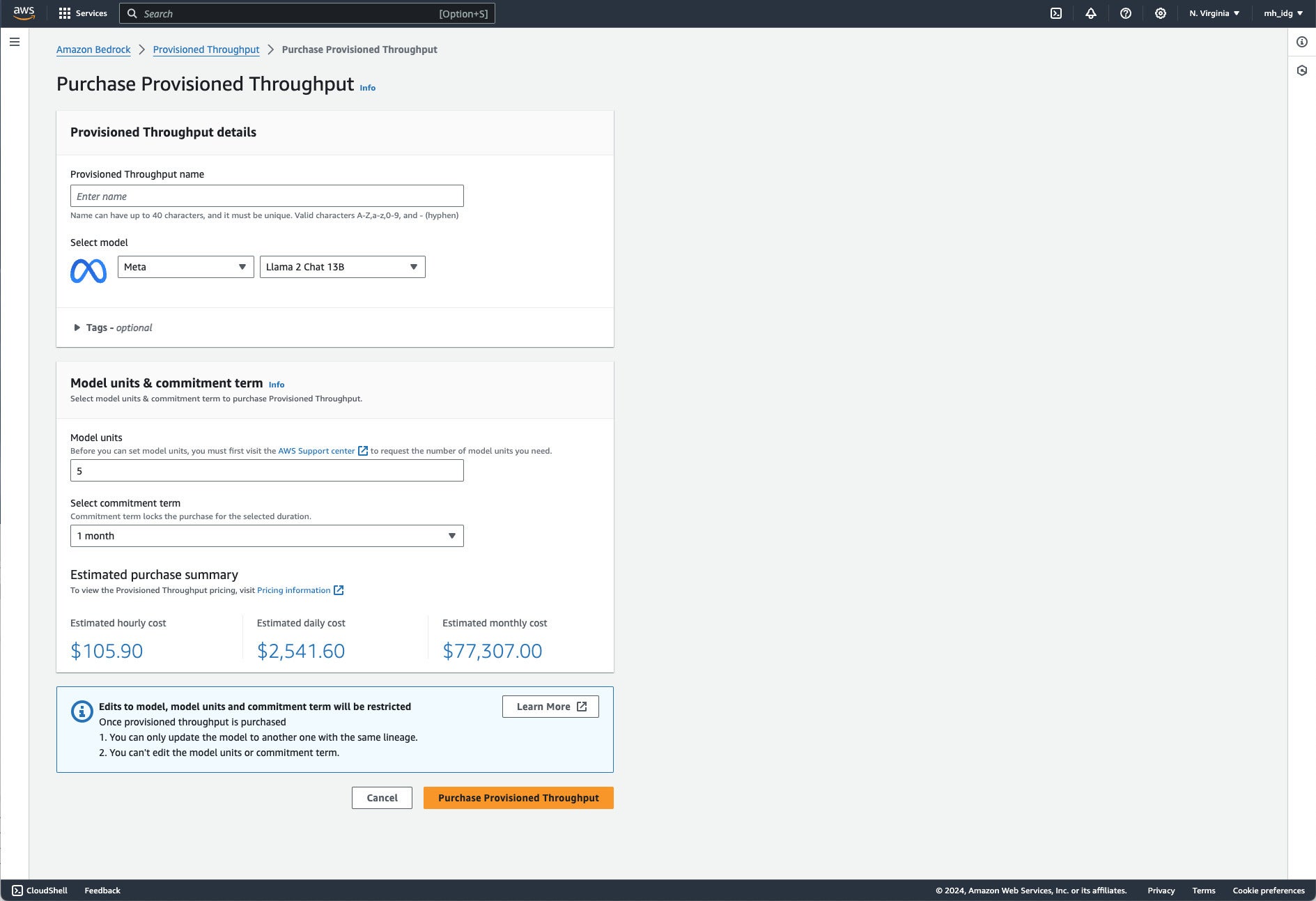1316x901 pixels.
Task: Click the Learn More button
Action: (x=550, y=707)
